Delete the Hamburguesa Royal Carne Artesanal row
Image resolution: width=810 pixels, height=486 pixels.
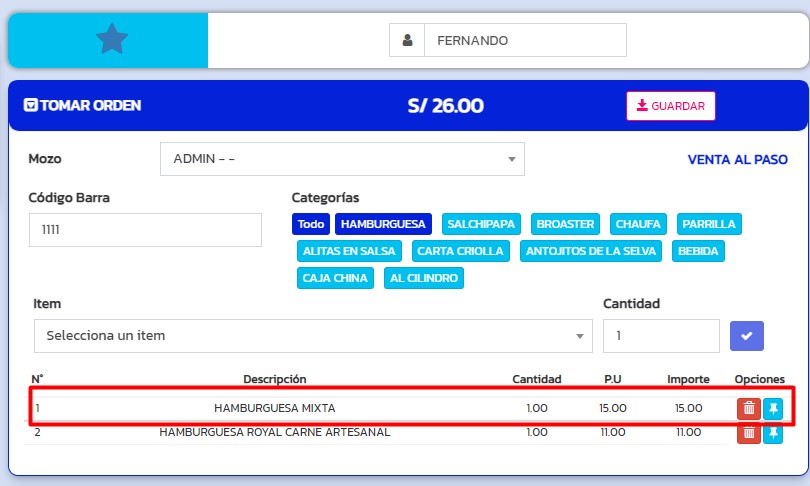(747, 433)
